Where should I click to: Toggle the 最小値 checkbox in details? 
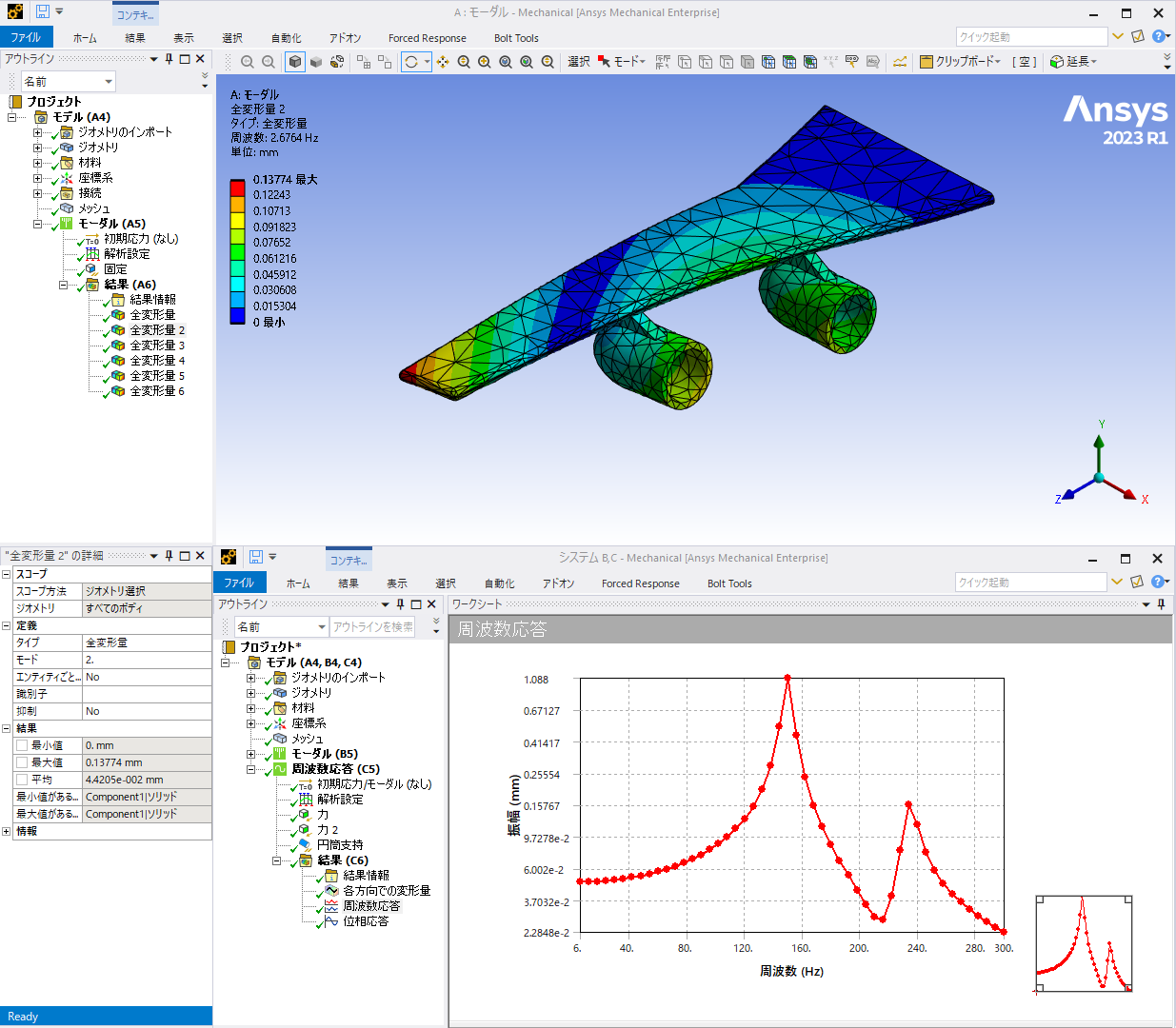(22, 745)
